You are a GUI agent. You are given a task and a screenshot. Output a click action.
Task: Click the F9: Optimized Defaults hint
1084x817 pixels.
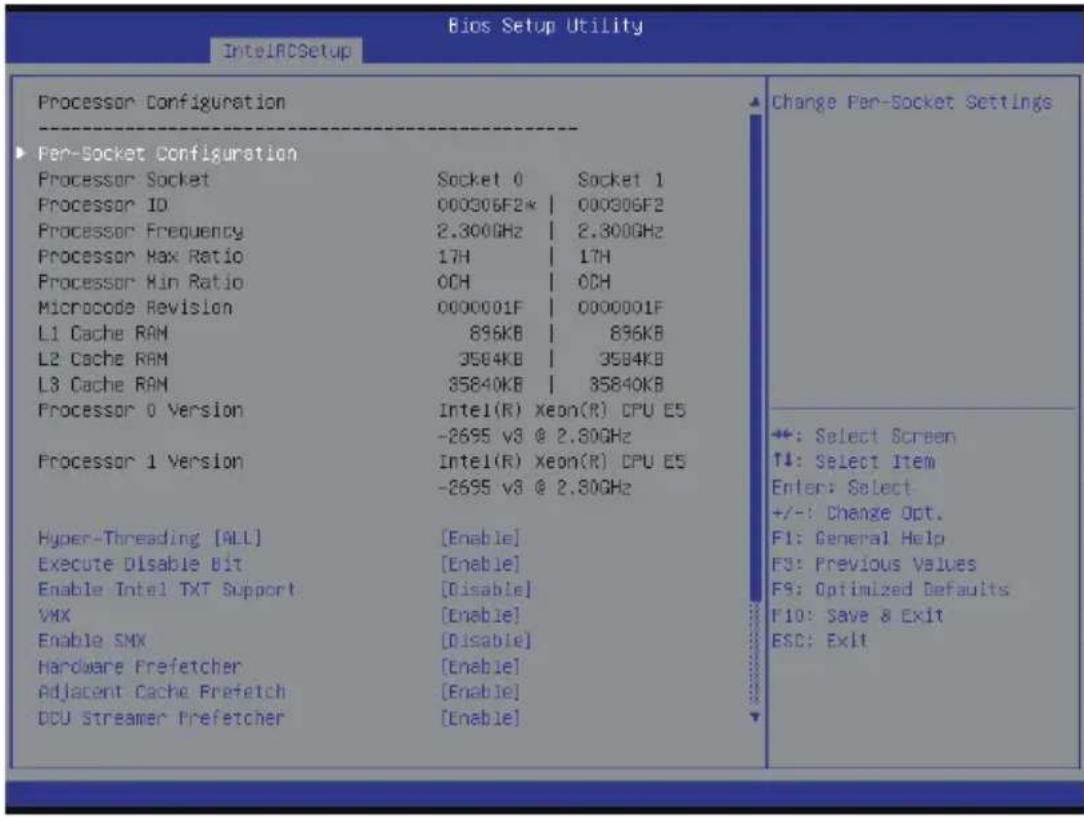pyautogui.click(x=890, y=590)
